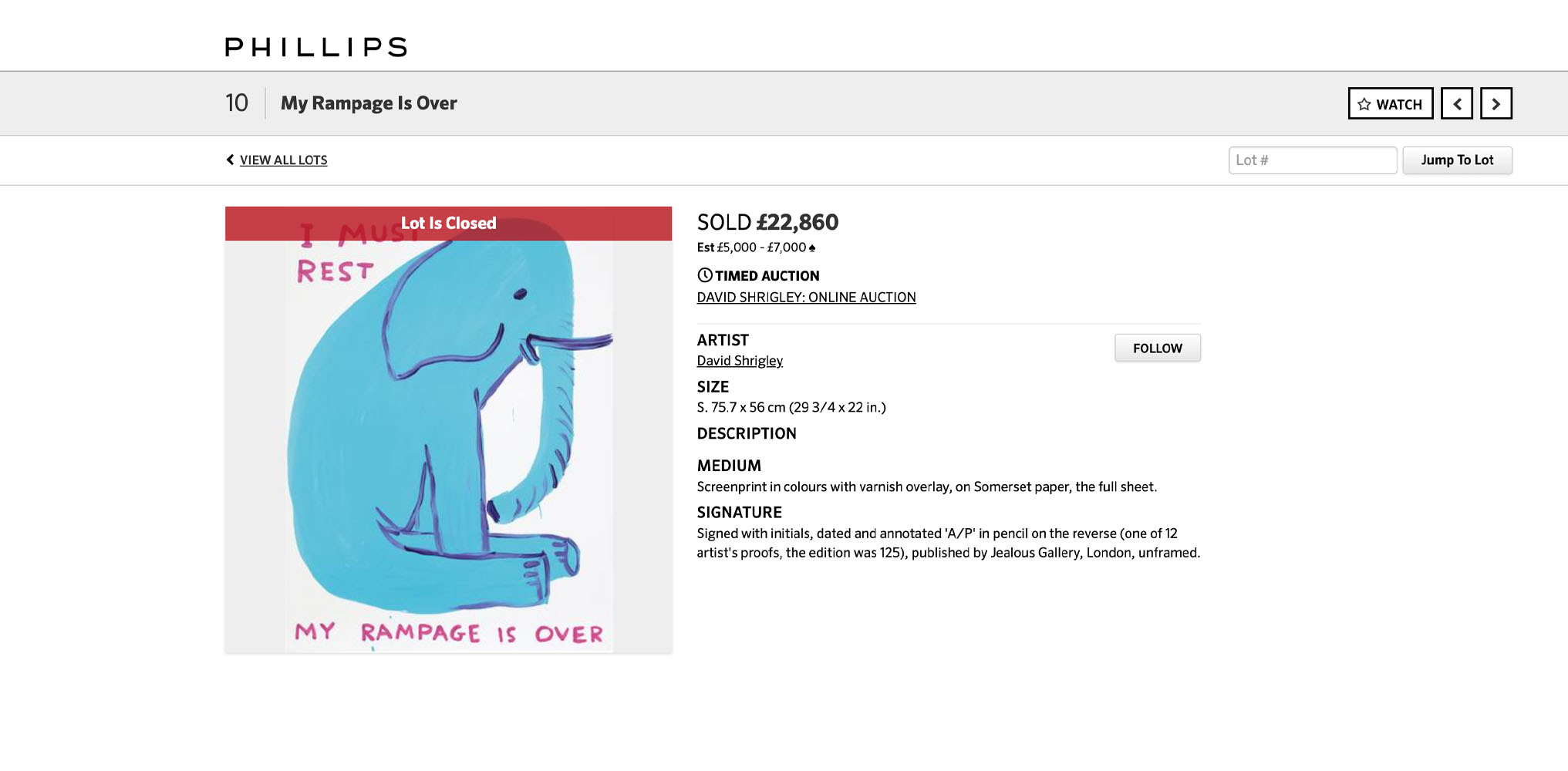1568x771 pixels.
Task: Click lot number 10 in header
Action: (237, 103)
